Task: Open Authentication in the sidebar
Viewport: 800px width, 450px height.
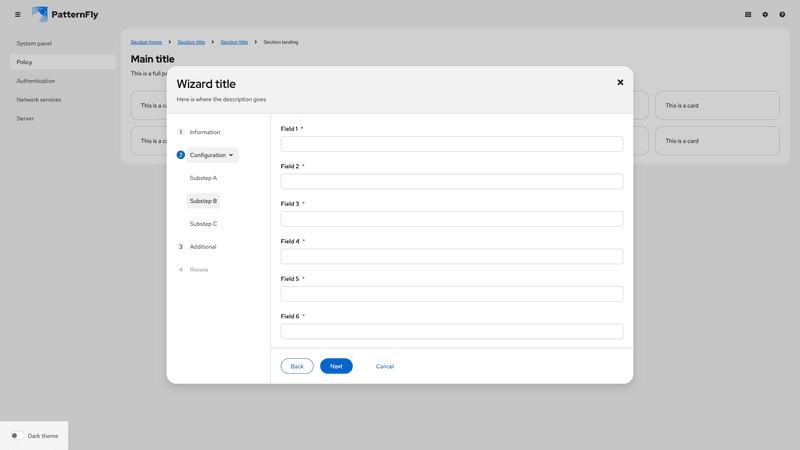Action: (36, 81)
